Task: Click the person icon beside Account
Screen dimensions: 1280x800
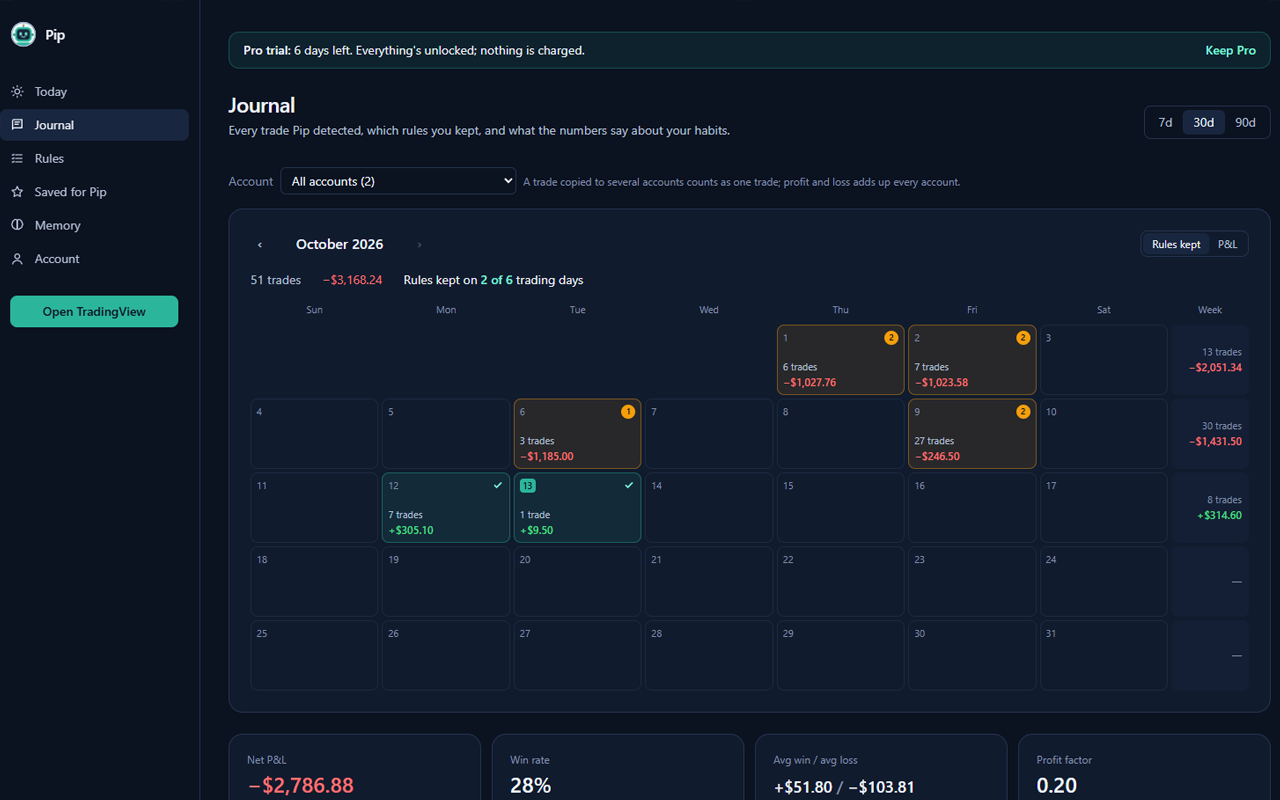Action: 17,259
